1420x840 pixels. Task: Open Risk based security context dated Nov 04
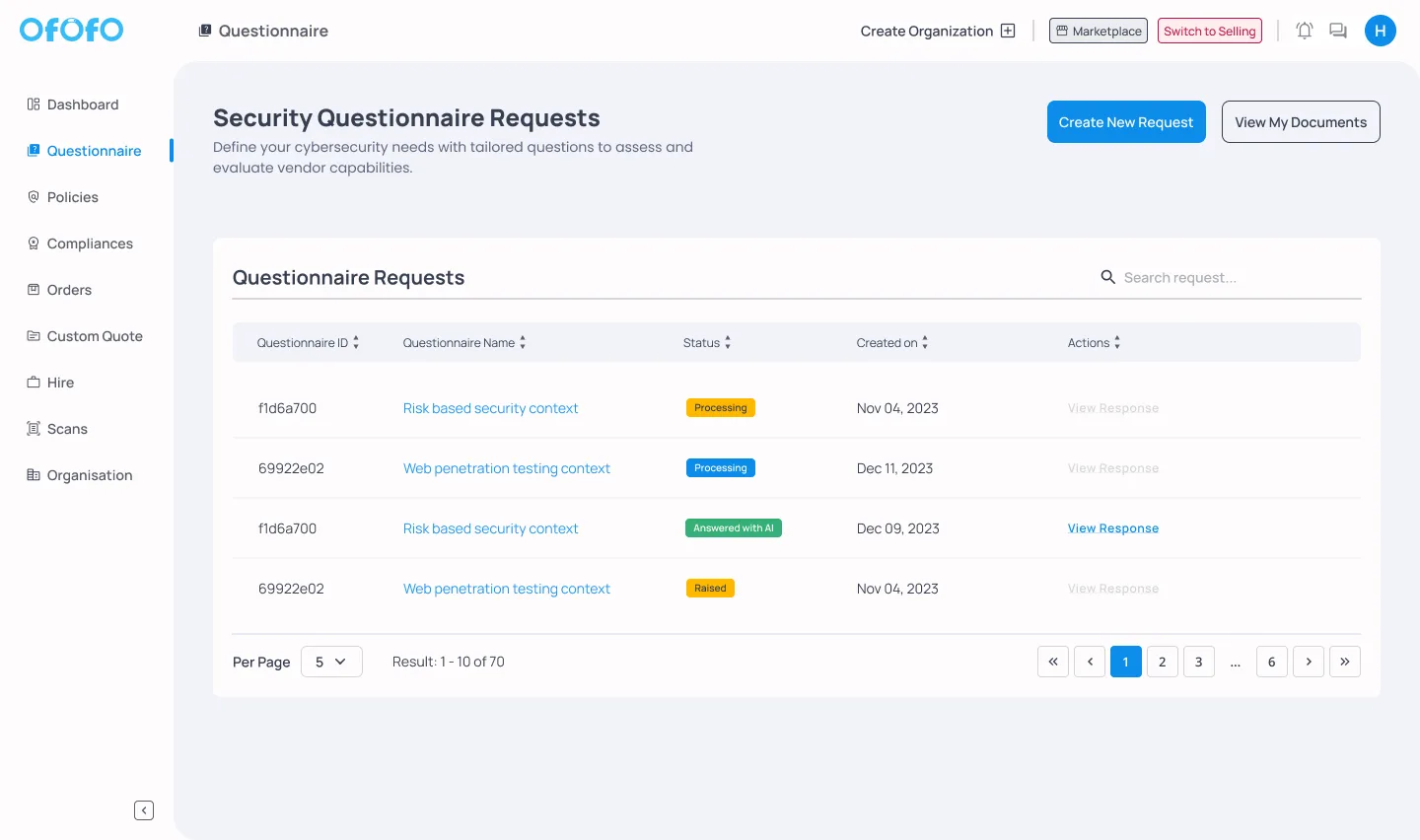(x=490, y=408)
